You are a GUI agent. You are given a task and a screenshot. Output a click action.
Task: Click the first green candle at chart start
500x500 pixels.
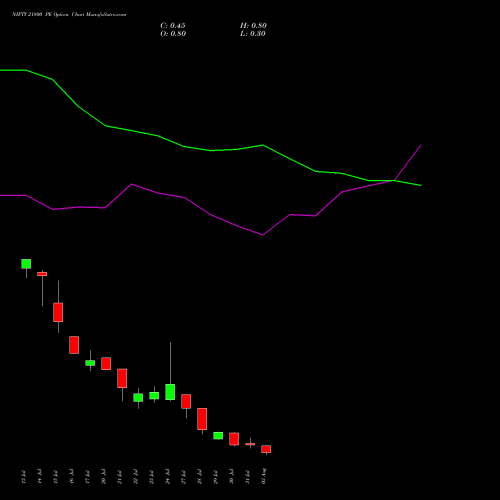point(26,264)
